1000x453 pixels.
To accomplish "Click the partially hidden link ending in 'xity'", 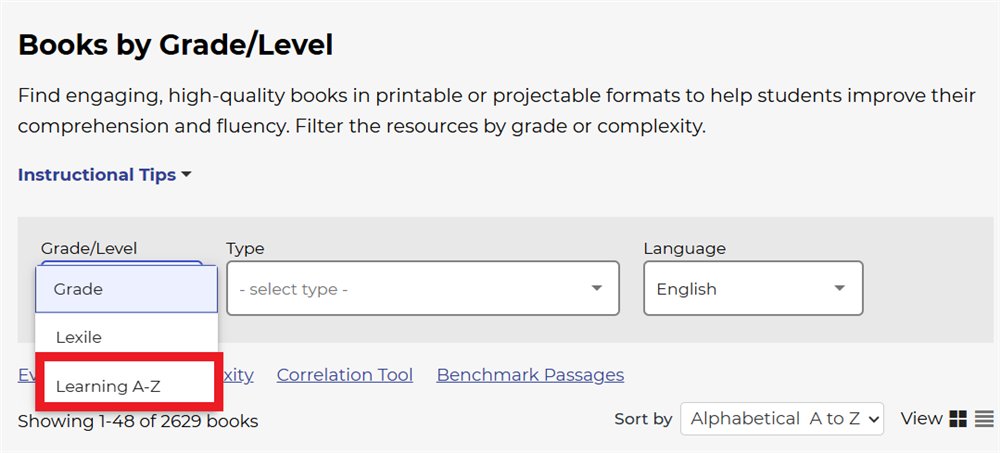I will (x=237, y=375).
